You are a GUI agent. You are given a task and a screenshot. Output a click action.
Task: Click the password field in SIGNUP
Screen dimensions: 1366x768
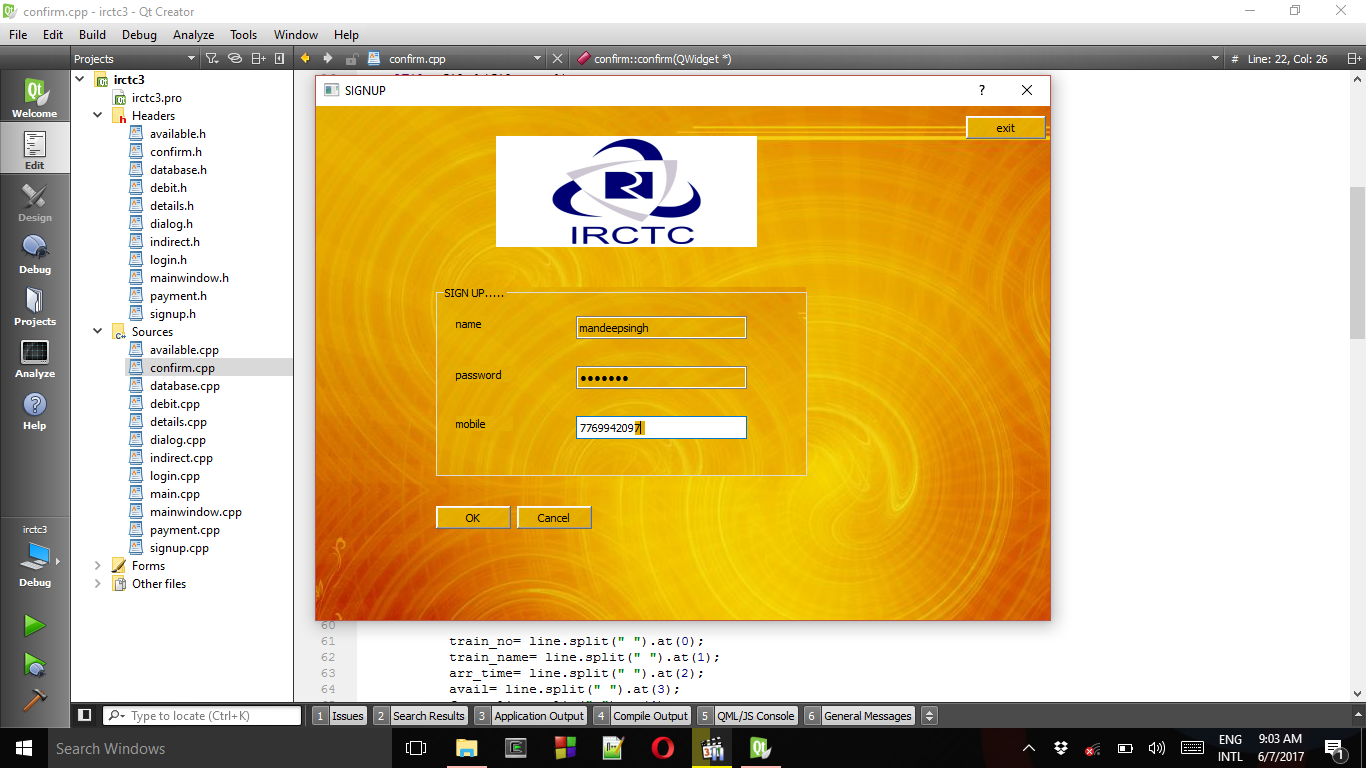[x=661, y=377]
